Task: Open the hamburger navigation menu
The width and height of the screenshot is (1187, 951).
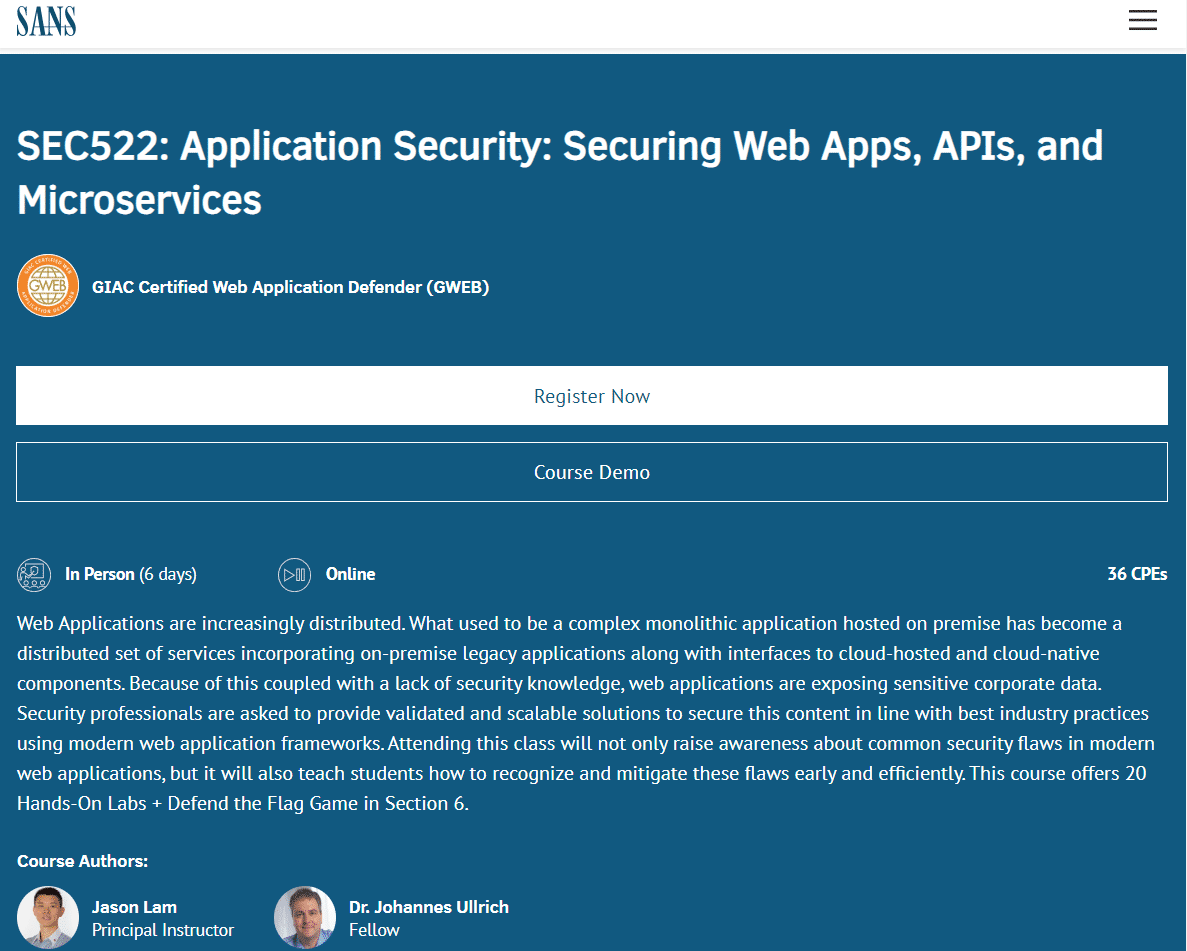Action: pyautogui.click(x=1142, y=20)
